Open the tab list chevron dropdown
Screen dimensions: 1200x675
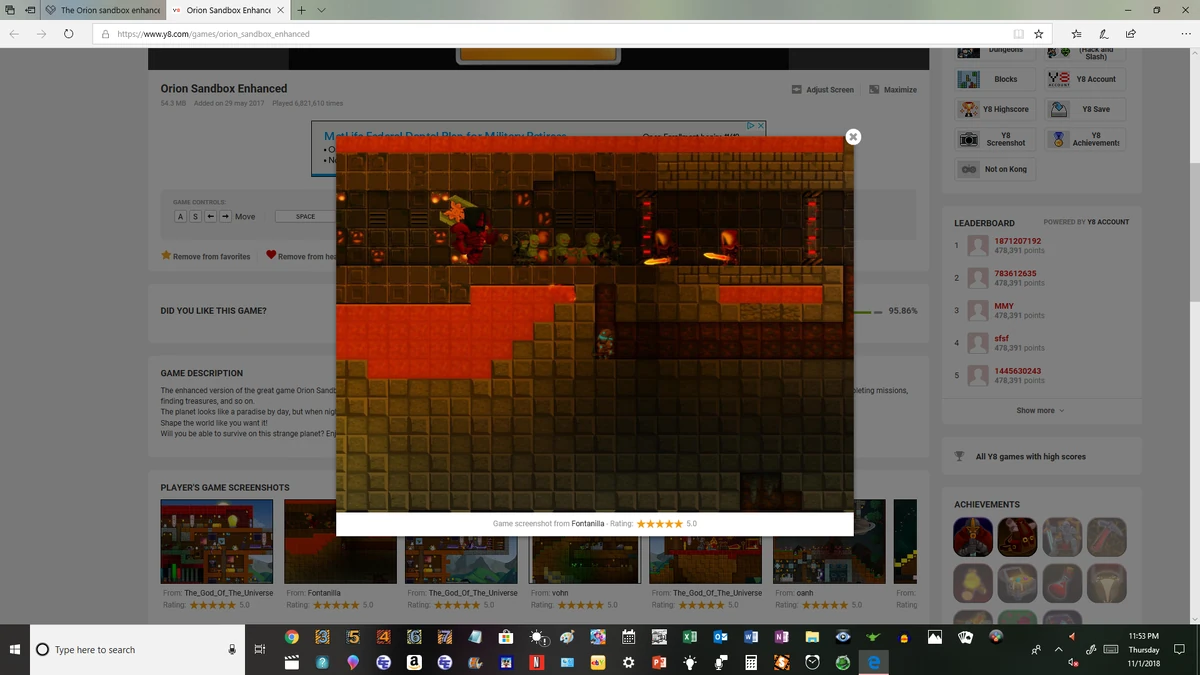[x=318, y=10]
